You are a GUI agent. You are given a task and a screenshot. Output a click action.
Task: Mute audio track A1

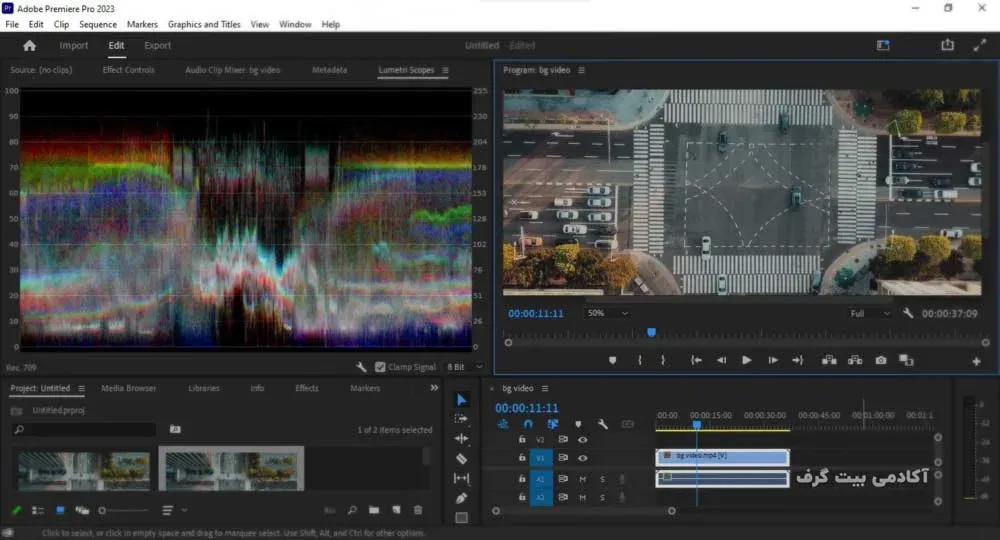(x=582, y=479)
